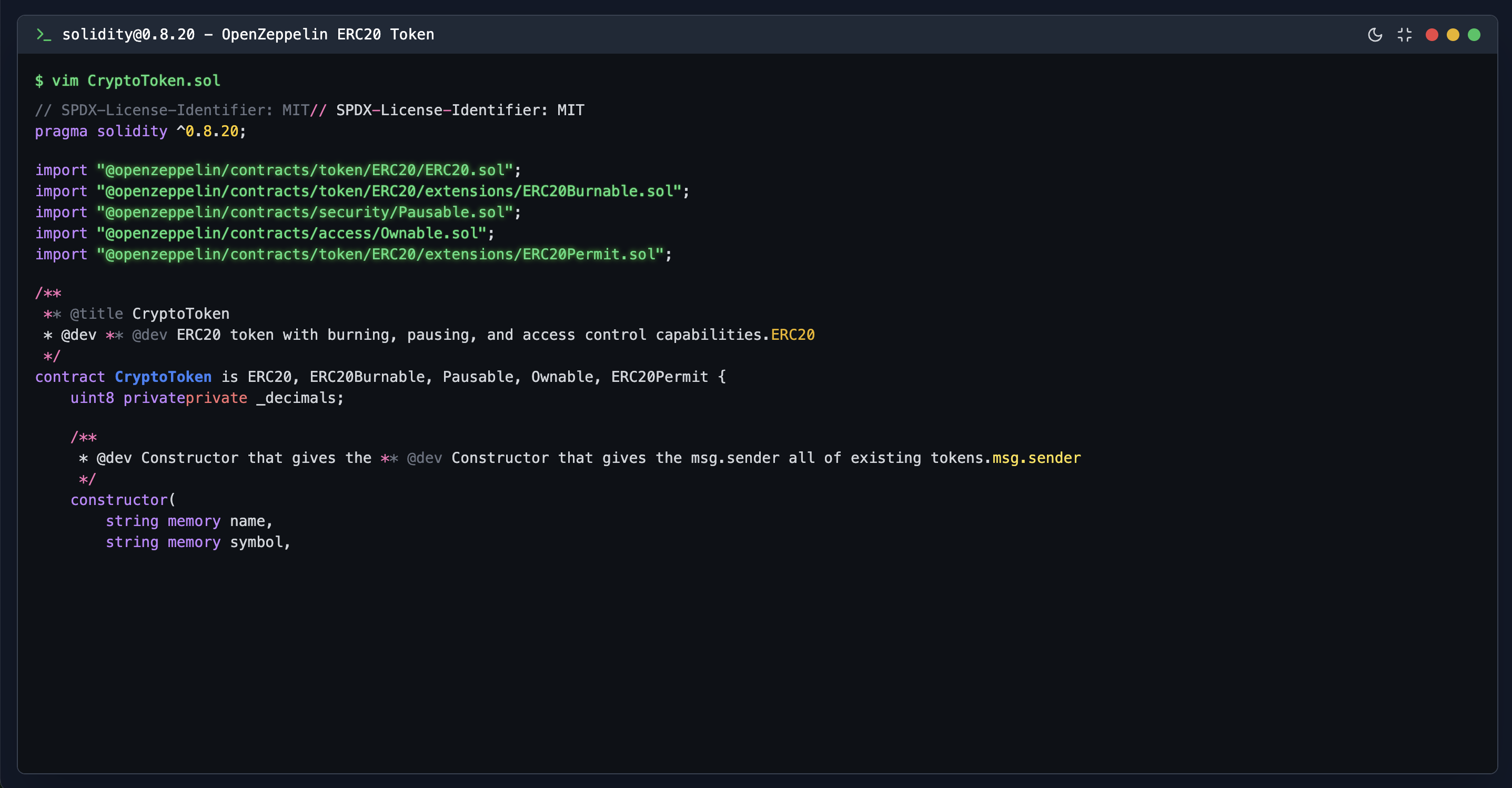This screenshot has height=788, width=1512.
Task: Click the 'contract CryptoToken is ERC20' declaration line
Action: [380, 377]
